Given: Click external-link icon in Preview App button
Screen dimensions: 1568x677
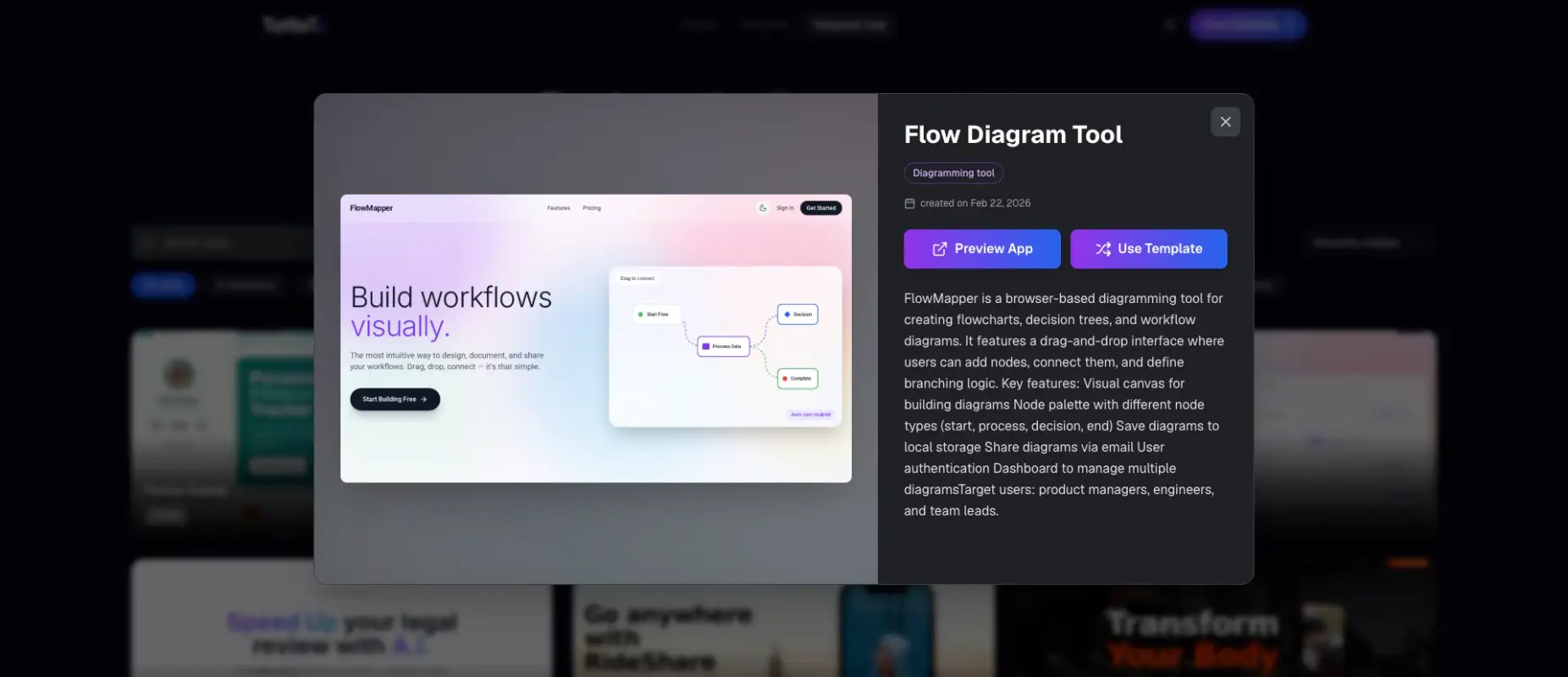Looking at the screenshot, I should point(940,249).
